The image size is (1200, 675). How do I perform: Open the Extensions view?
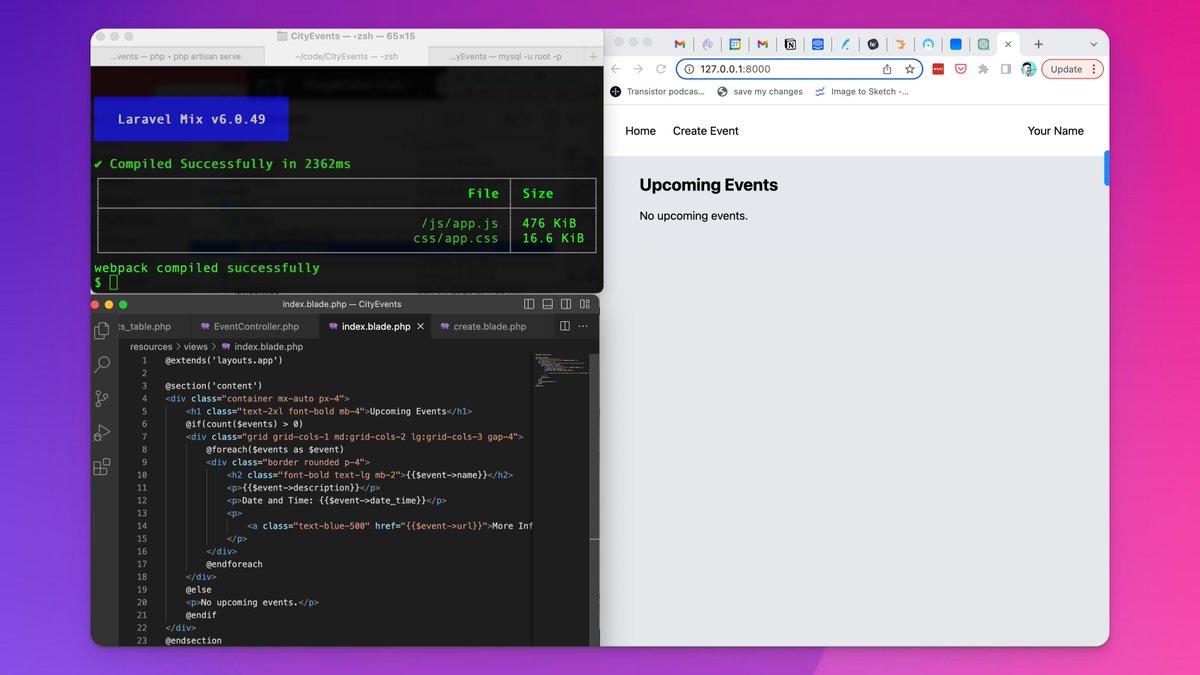click(101, 467)
